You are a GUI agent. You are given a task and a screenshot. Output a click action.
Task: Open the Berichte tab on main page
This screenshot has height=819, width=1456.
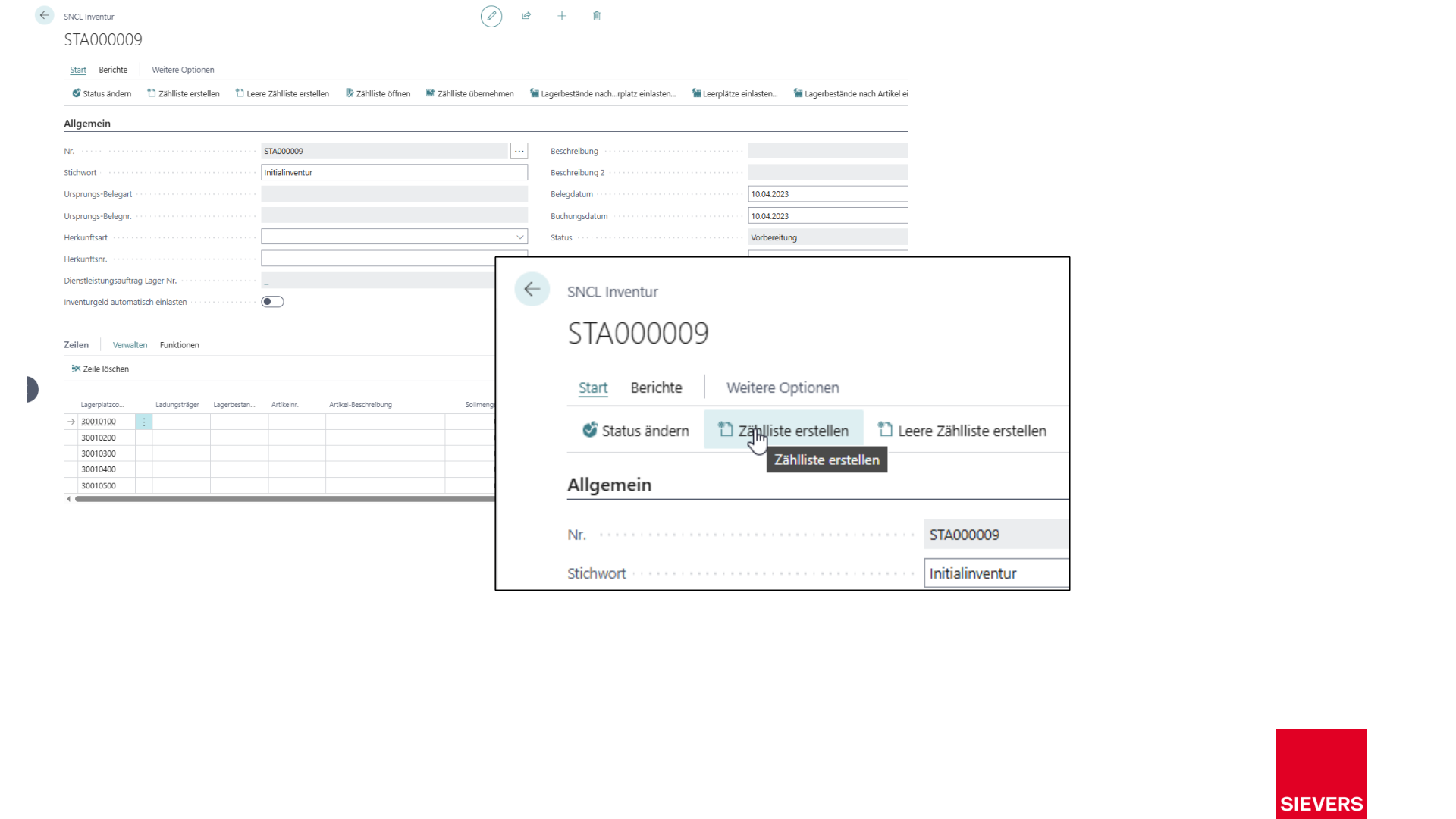(x=113, y=70)
